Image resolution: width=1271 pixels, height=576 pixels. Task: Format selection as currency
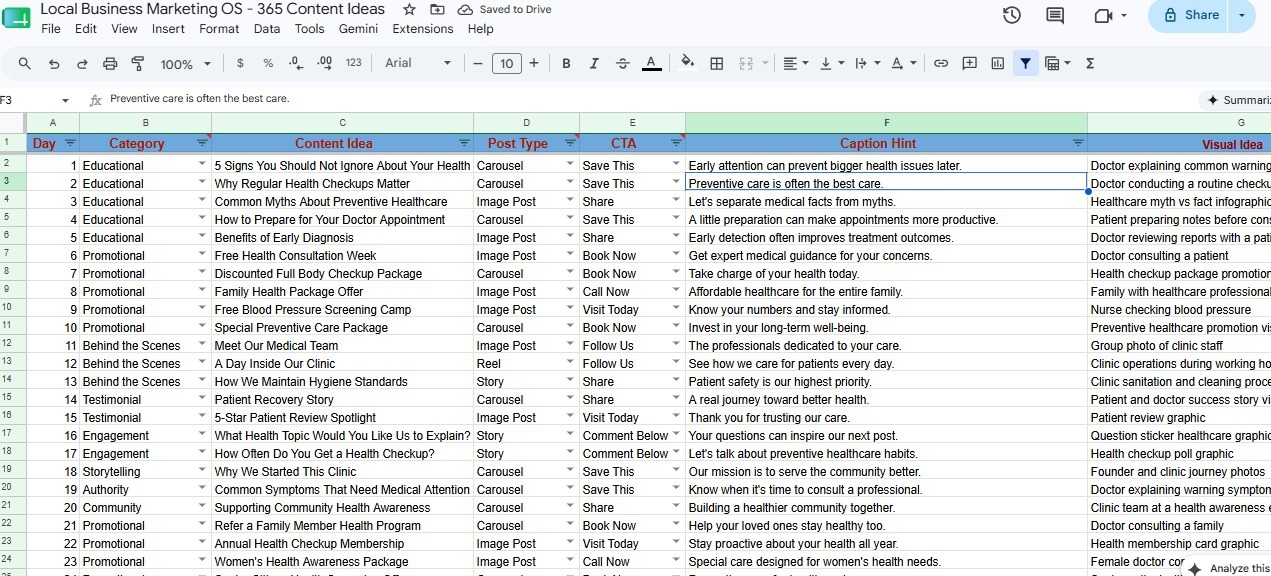pos(240,63)
